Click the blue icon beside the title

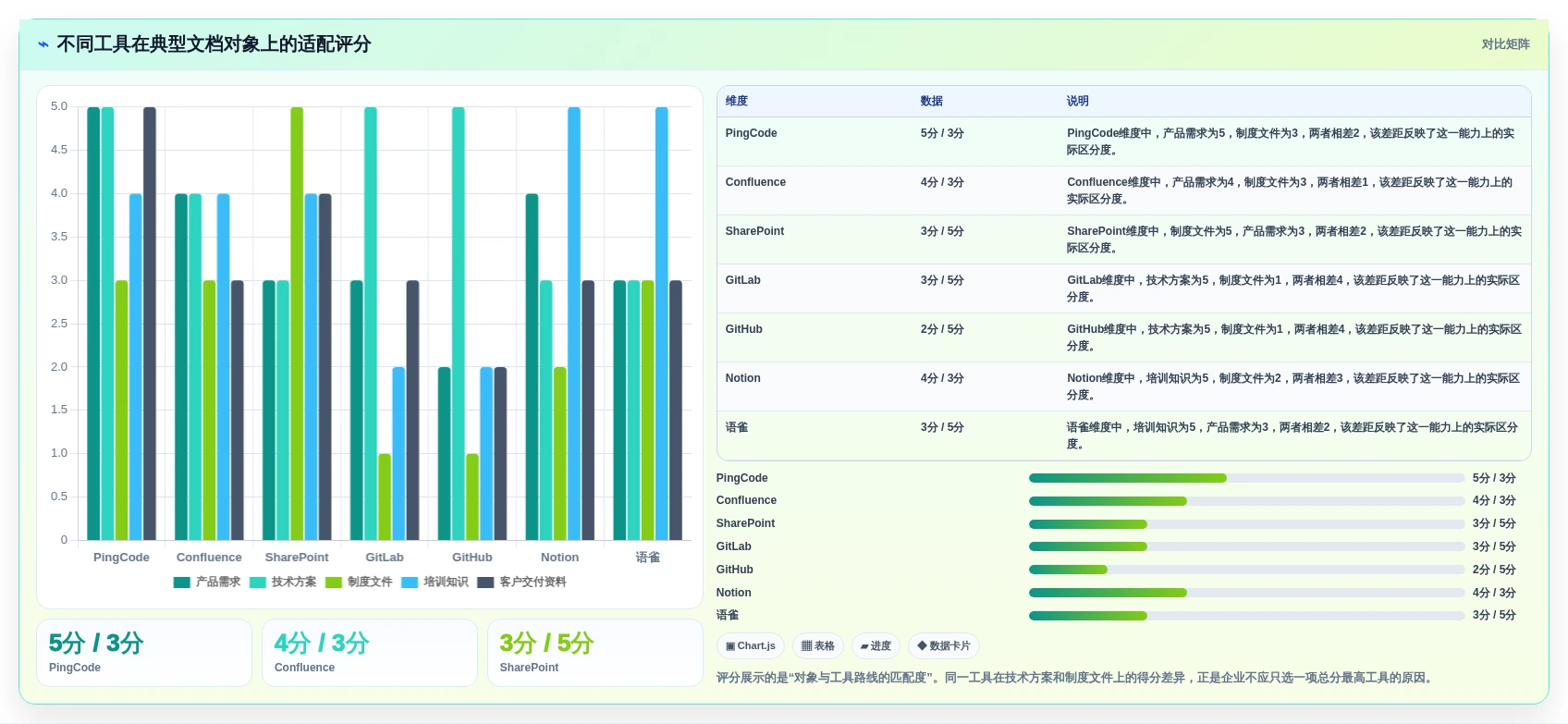tap(43, 44)
